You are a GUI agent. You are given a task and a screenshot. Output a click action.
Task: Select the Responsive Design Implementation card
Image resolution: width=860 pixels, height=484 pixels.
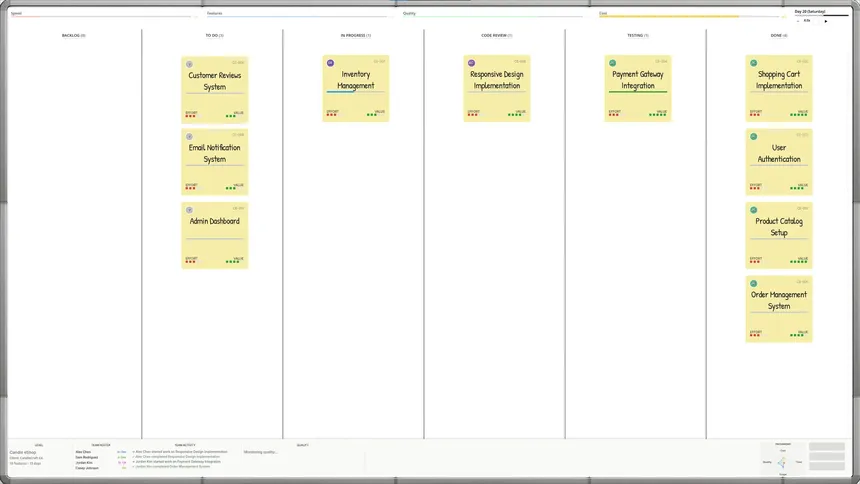coord(496,88)
